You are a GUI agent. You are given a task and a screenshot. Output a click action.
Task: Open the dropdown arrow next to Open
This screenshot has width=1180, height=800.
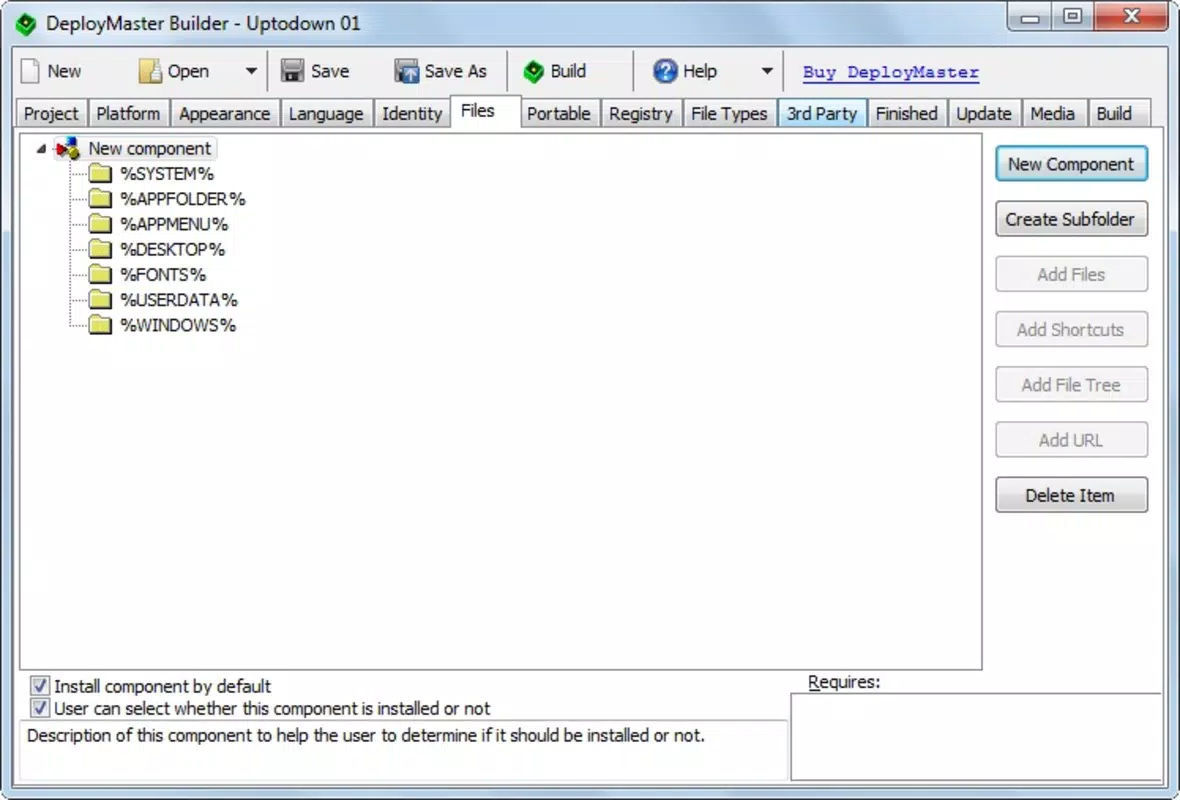click(251, 71)
